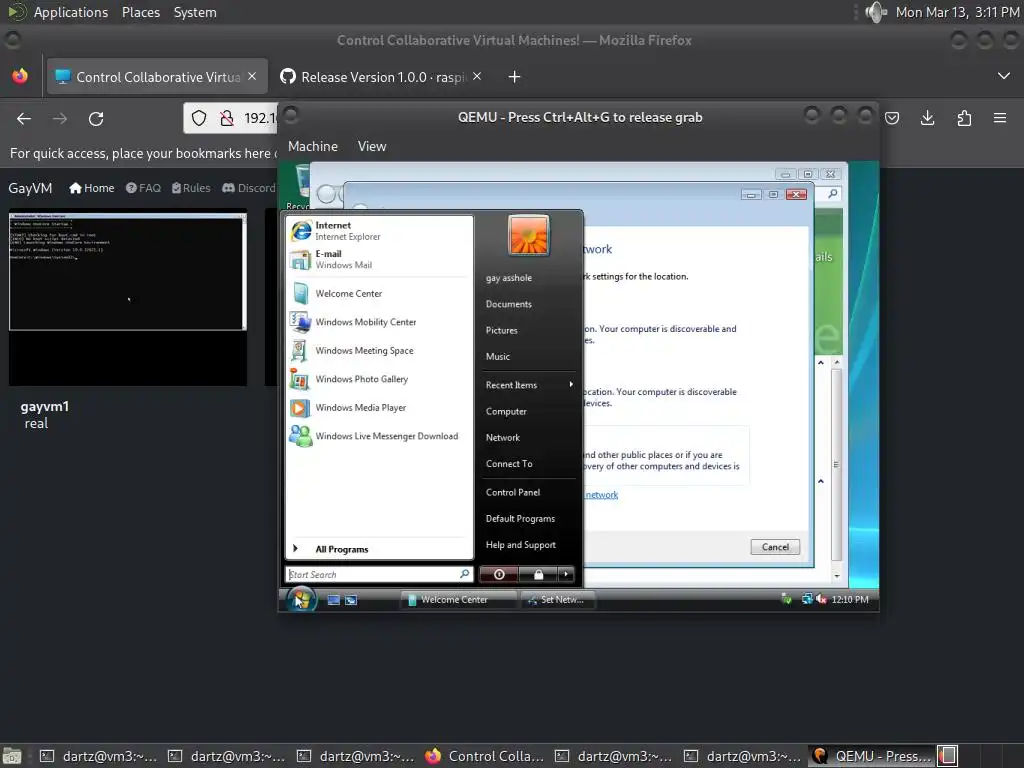Screen dimensions: 1024x768
Task: Click the Switch Between Windows quick launch icon
Action: pyautogui.click(x=351, y=600)
